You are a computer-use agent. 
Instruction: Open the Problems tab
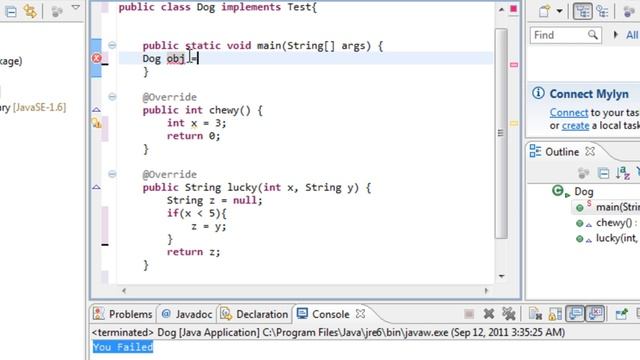[x=123, y=314]
